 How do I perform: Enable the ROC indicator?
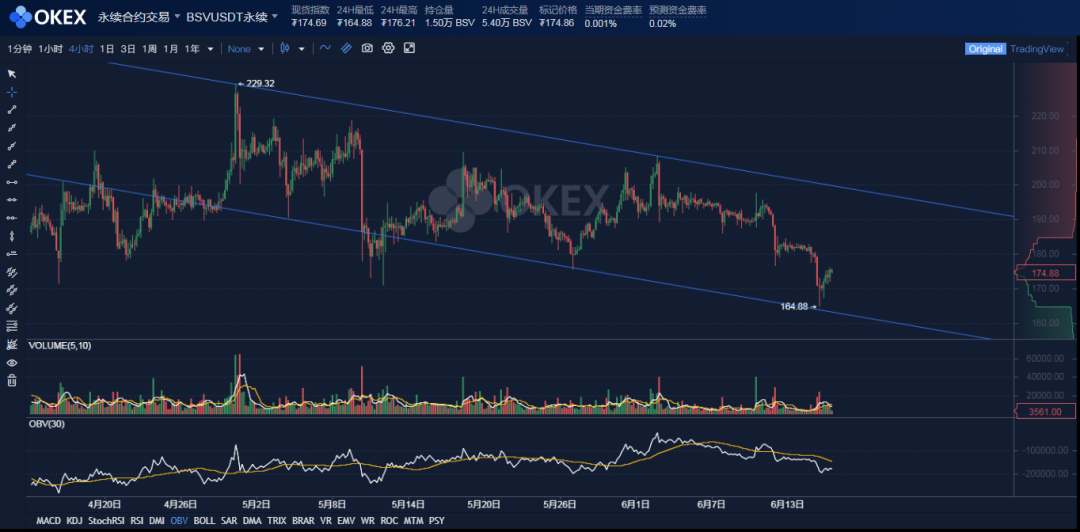389,521
